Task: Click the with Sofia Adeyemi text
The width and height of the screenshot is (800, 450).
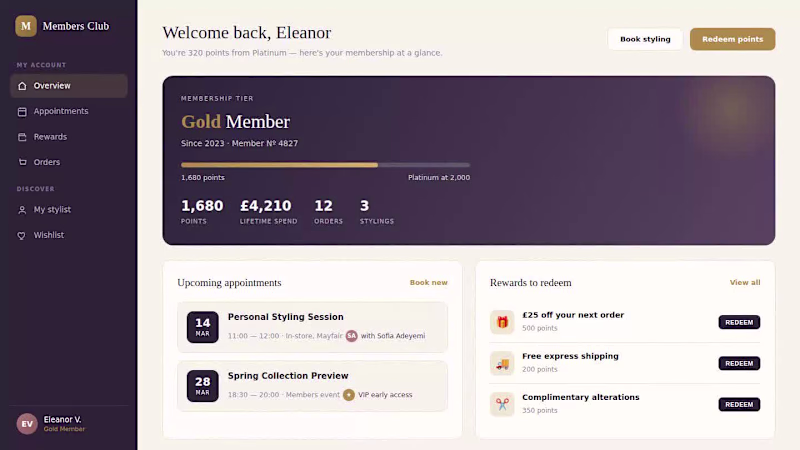Action: [x=393, y=336]
